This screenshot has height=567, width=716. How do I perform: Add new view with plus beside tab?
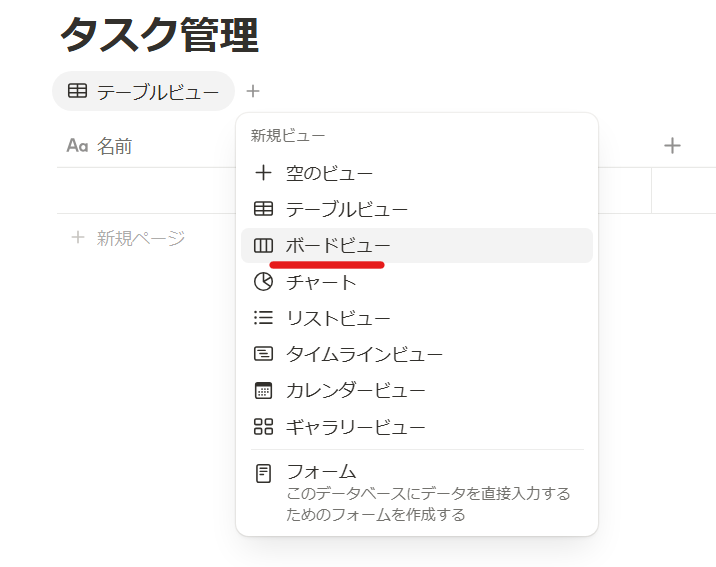pos(253,91)
